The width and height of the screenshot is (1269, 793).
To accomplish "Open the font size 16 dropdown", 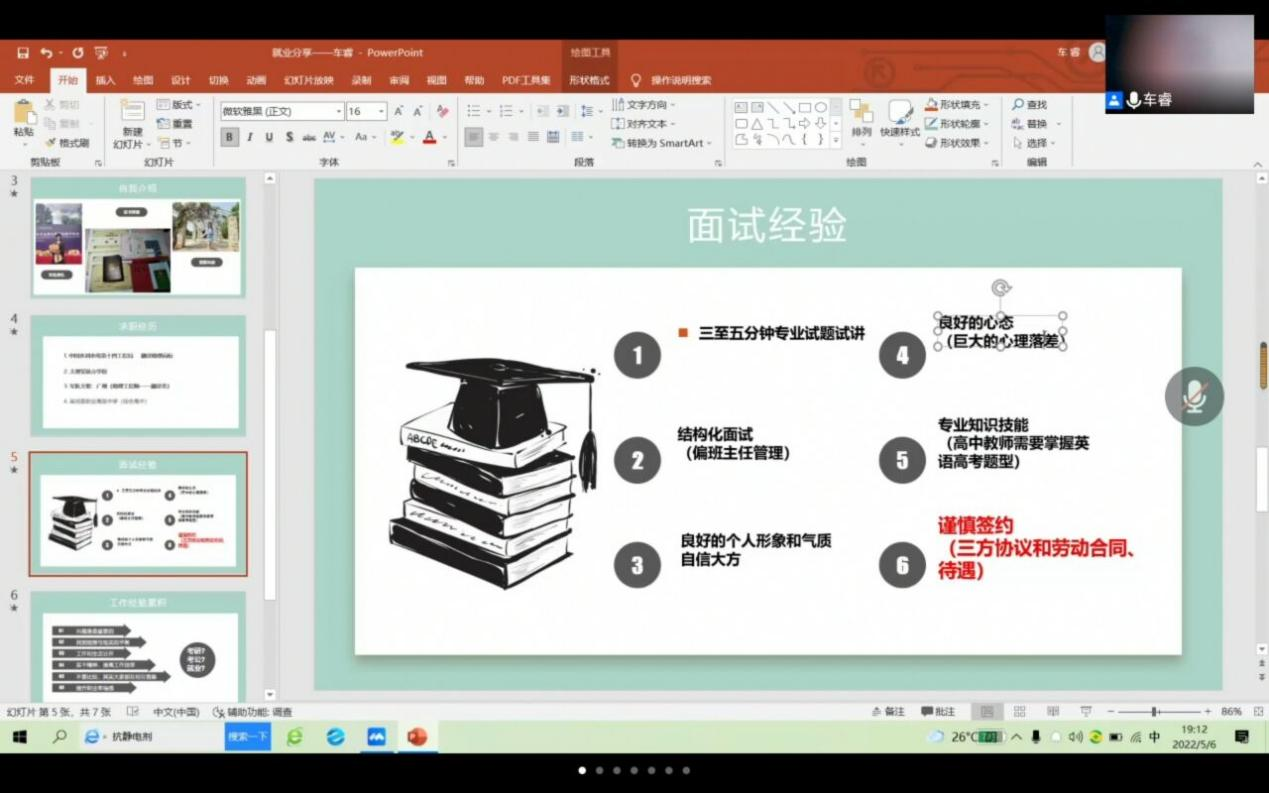I will pyautogui.click(x=381, y=112).
